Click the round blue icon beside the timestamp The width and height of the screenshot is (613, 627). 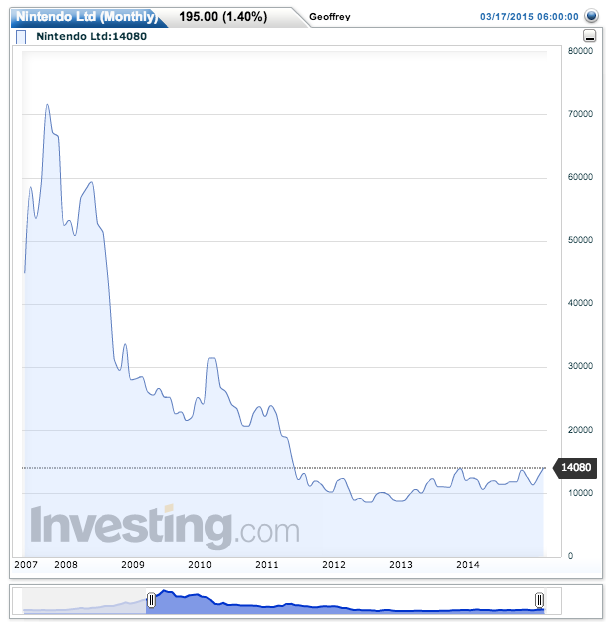(592, 17)
